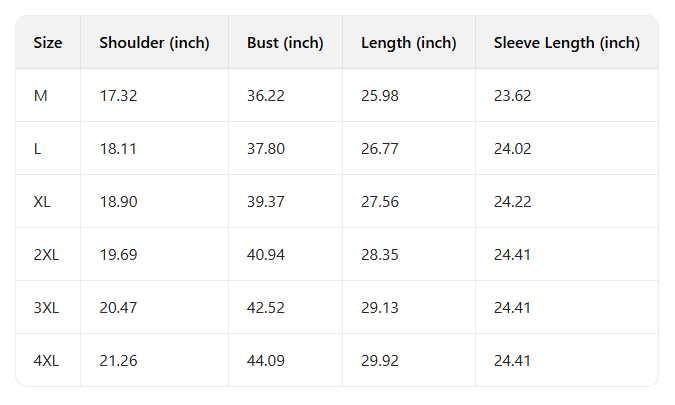675x405 pixels.
Task: Select the XL size cell
Action: click(43, 202)
